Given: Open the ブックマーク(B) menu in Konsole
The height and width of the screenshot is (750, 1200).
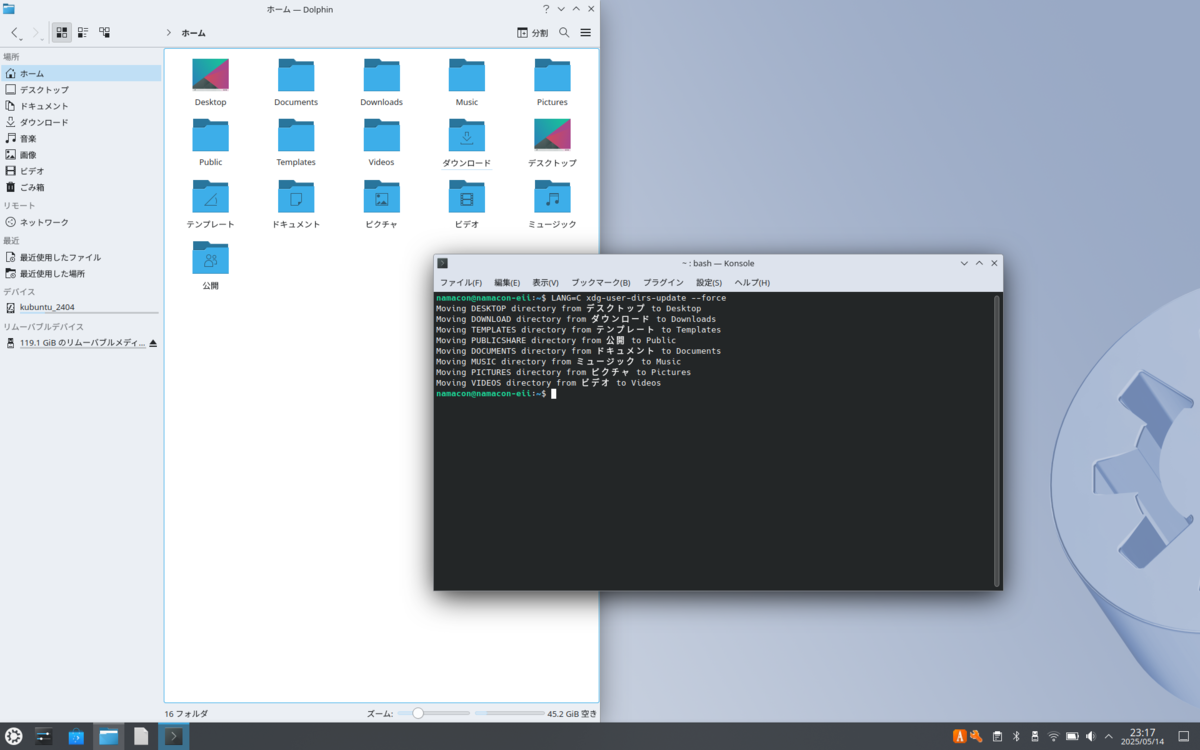Looking at the screenshot, I should [600, 283].
